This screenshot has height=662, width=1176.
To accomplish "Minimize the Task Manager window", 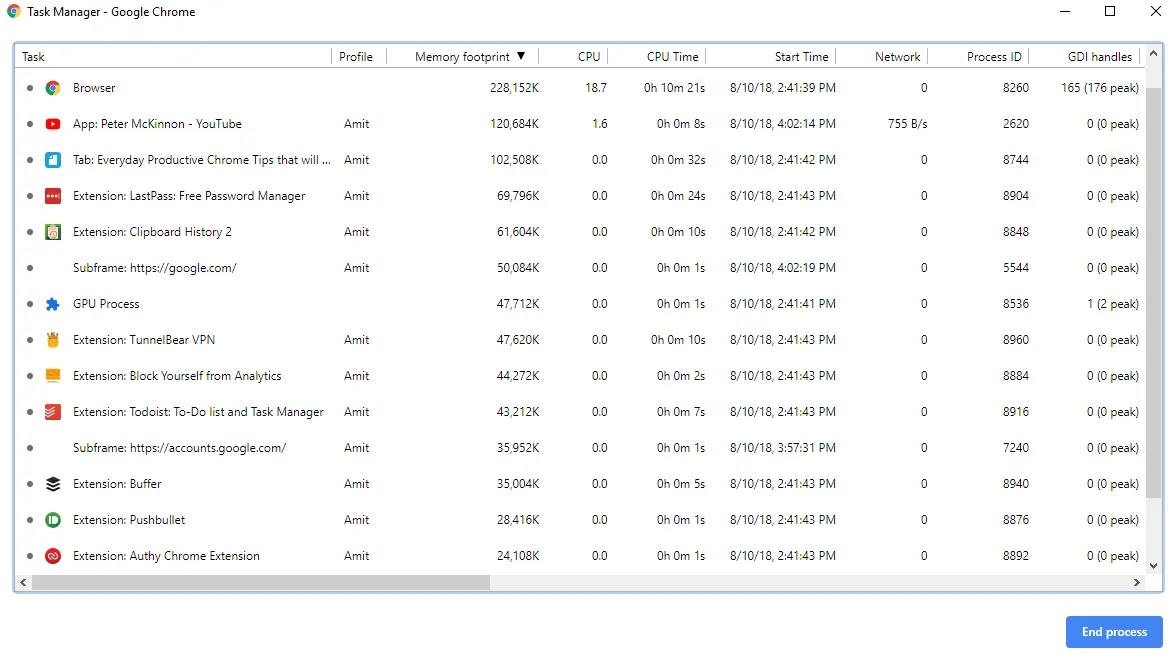I will (1065, 11).
